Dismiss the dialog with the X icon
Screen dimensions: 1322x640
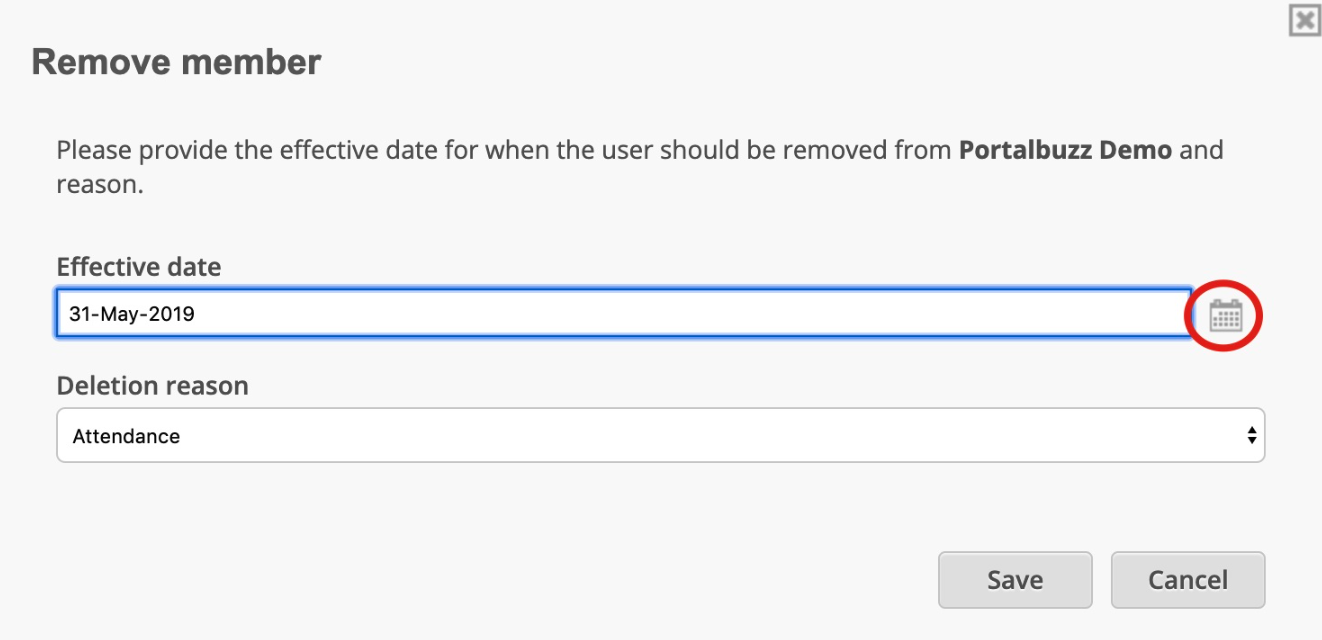(1304, 21)
